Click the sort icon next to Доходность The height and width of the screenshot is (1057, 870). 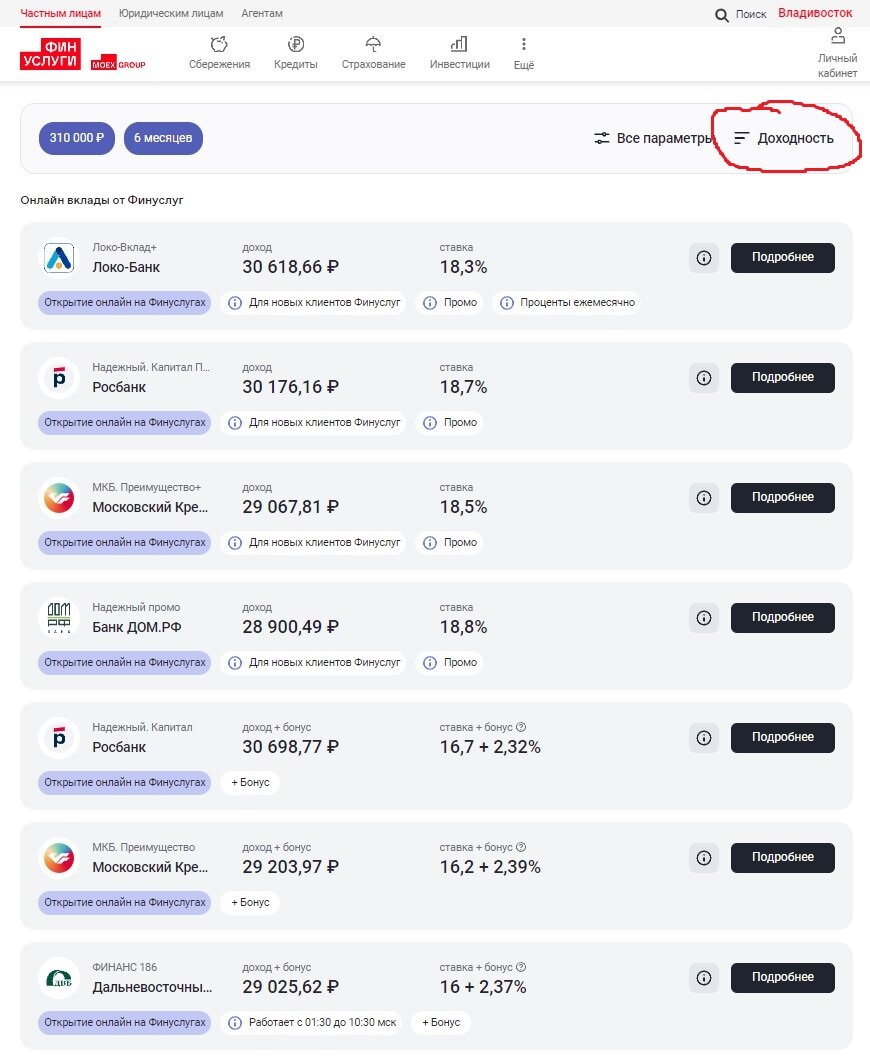click(x=741, y=138)
